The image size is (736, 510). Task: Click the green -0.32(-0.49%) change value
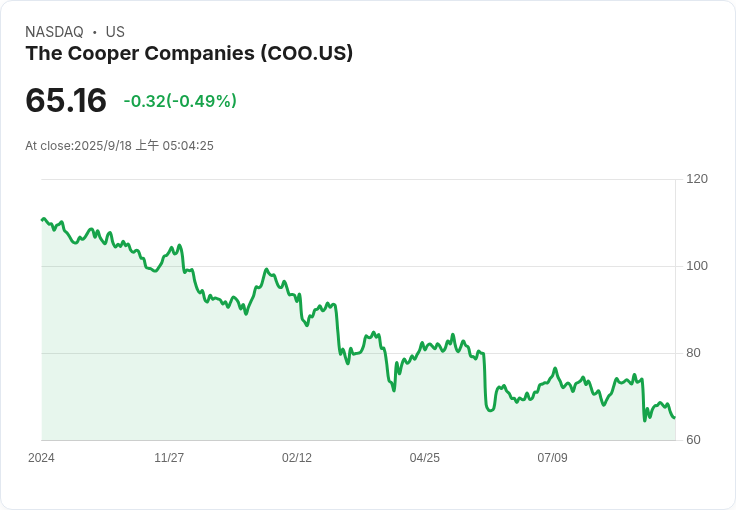180,101
